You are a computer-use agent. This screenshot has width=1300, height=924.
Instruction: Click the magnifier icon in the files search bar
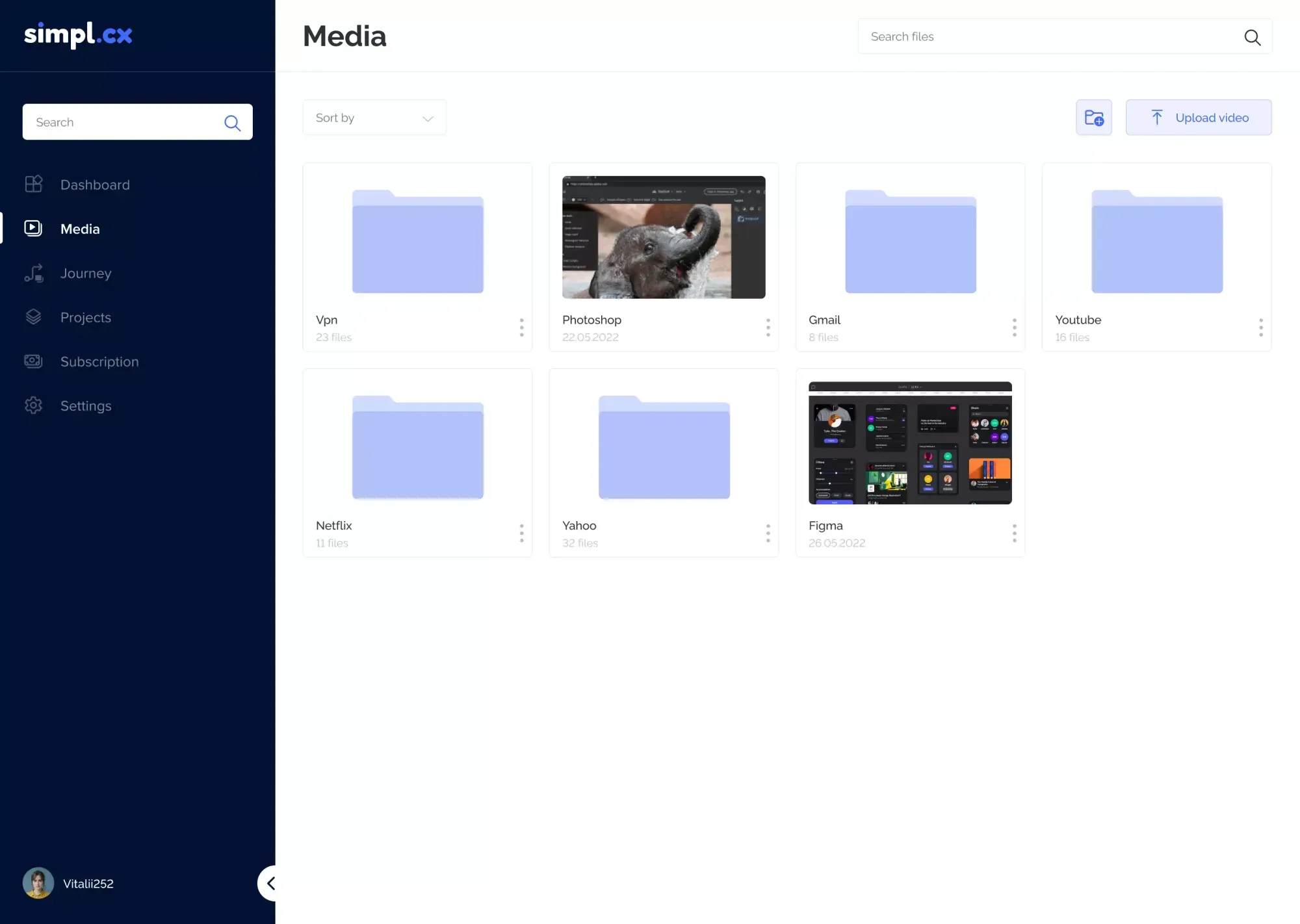click(1251, 36)
